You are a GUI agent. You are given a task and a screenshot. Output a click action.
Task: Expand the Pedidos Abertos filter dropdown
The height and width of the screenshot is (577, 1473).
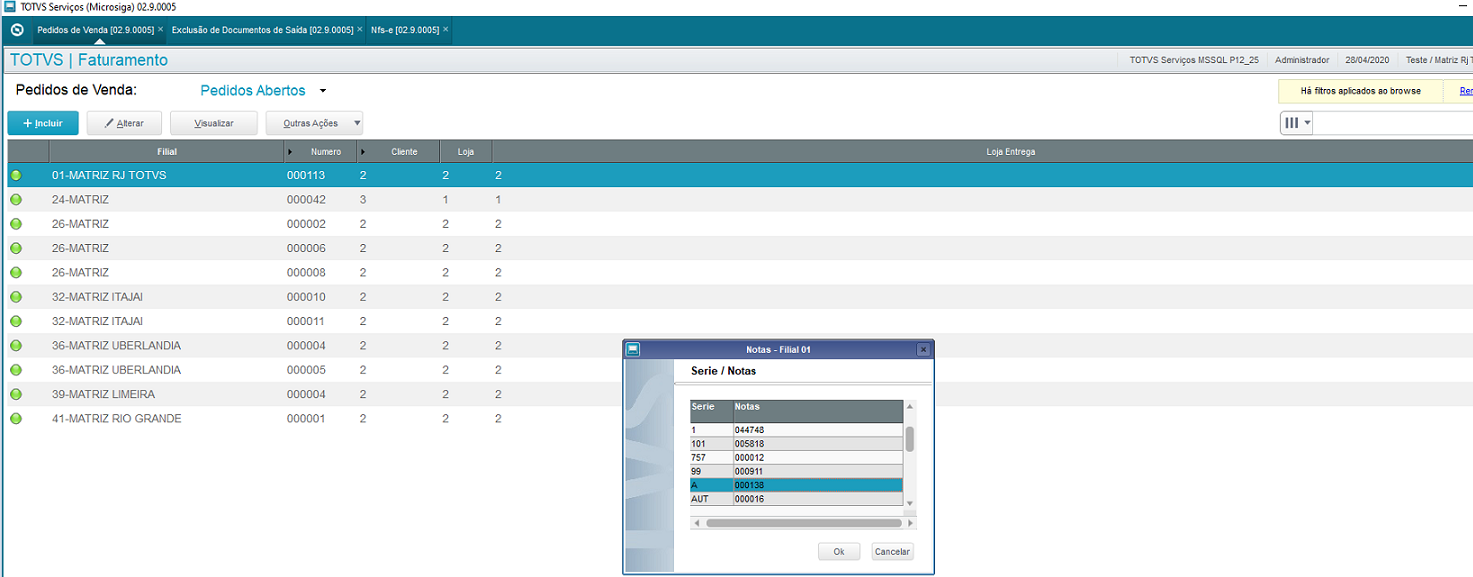(x=323, y=91)
